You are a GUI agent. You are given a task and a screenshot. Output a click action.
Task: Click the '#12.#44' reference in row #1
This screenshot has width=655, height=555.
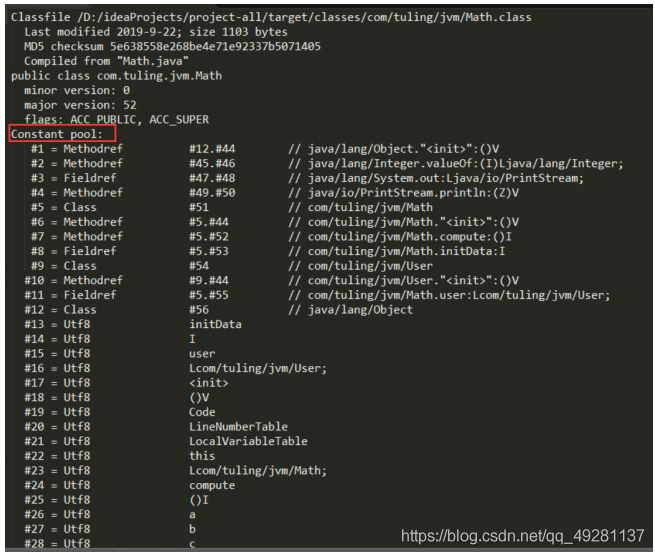tap(212, 149)
